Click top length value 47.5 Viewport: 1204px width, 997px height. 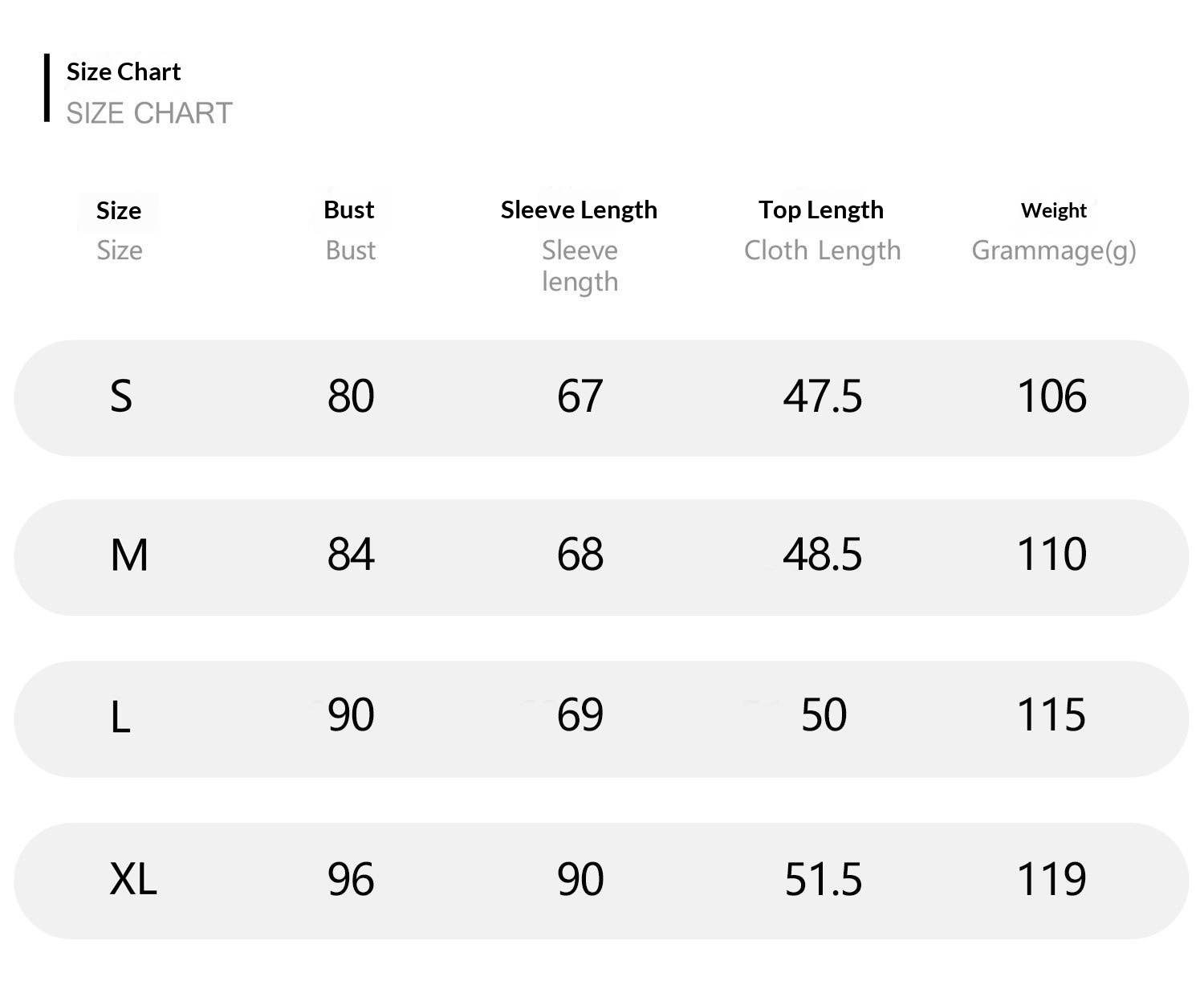pyautogui.click(x=823, y=396)
